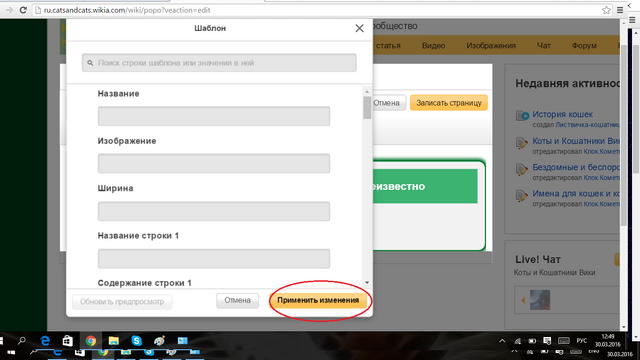
Task: Click Обновить предпросмотр button
Action: tap(122, 302)
